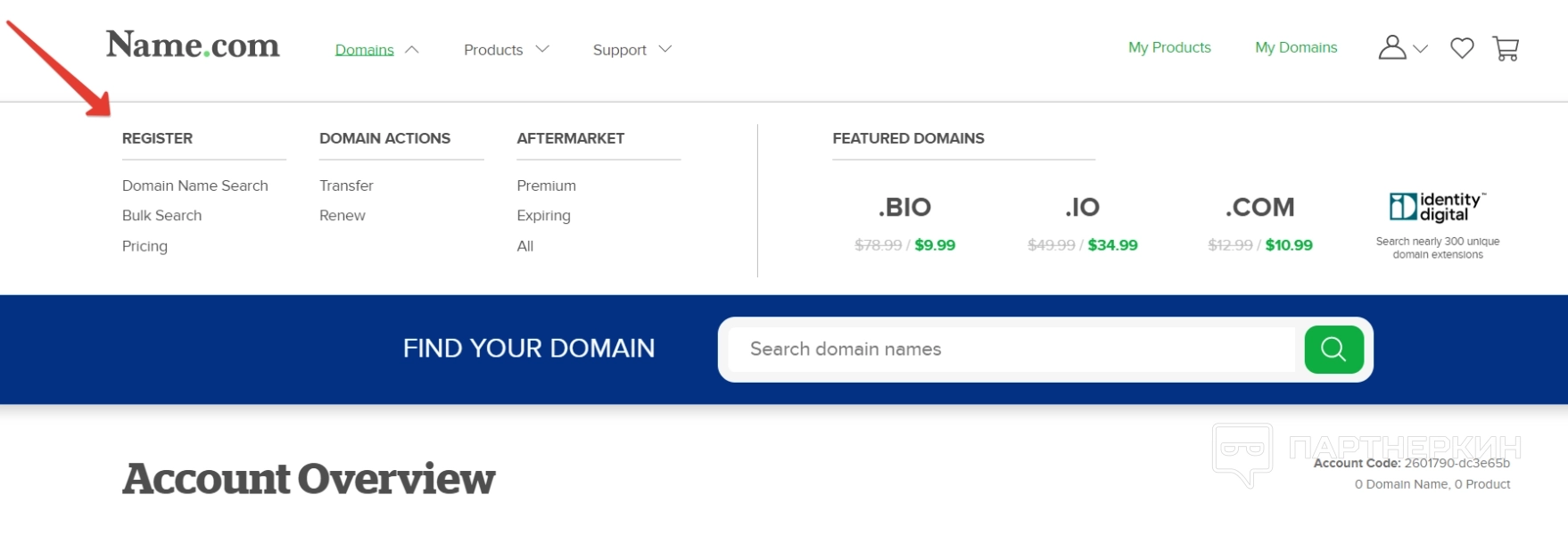This screenshot has width=1568, height=536.
Task: Click the Search domain names field
Action: tap(1011, 349)
